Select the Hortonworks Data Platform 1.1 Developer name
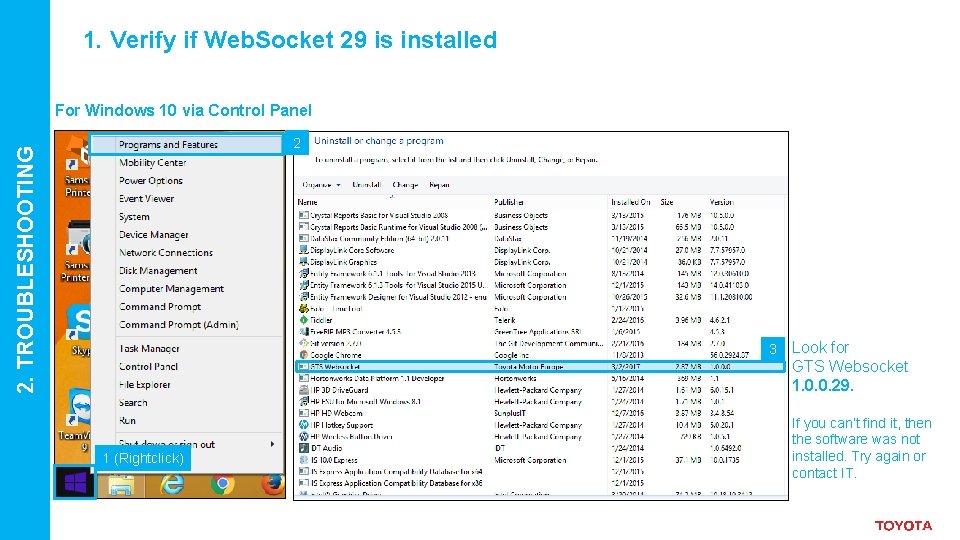Viewport: 960px width, 540px height. coord(377,378)
